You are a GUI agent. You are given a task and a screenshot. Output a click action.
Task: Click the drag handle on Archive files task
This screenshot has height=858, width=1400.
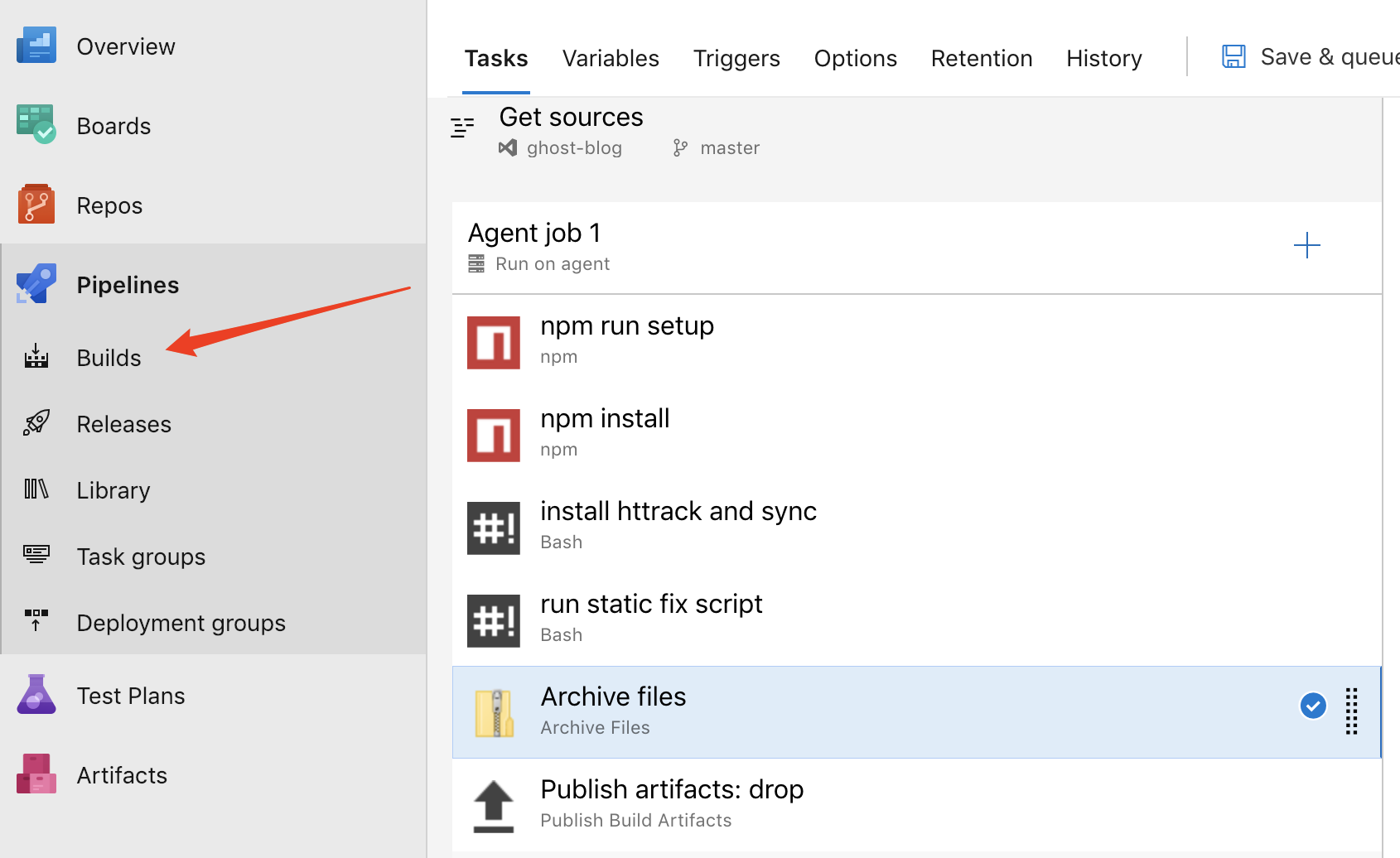pyautogui.click(x=1352, y=711)
